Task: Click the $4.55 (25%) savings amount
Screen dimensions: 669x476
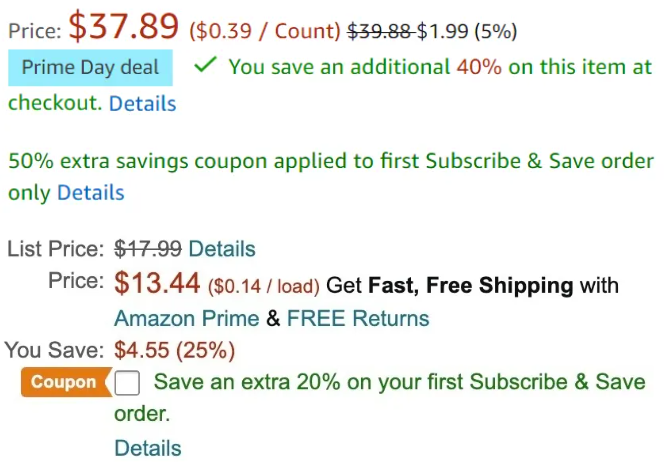Action: click(175, 351)
